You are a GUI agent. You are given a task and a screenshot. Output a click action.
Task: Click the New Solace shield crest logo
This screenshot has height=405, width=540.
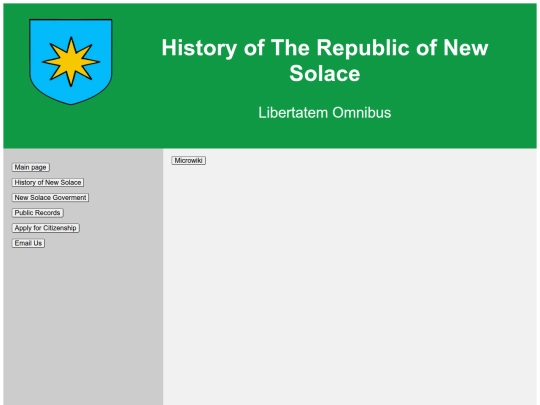(x=71, y=62)
